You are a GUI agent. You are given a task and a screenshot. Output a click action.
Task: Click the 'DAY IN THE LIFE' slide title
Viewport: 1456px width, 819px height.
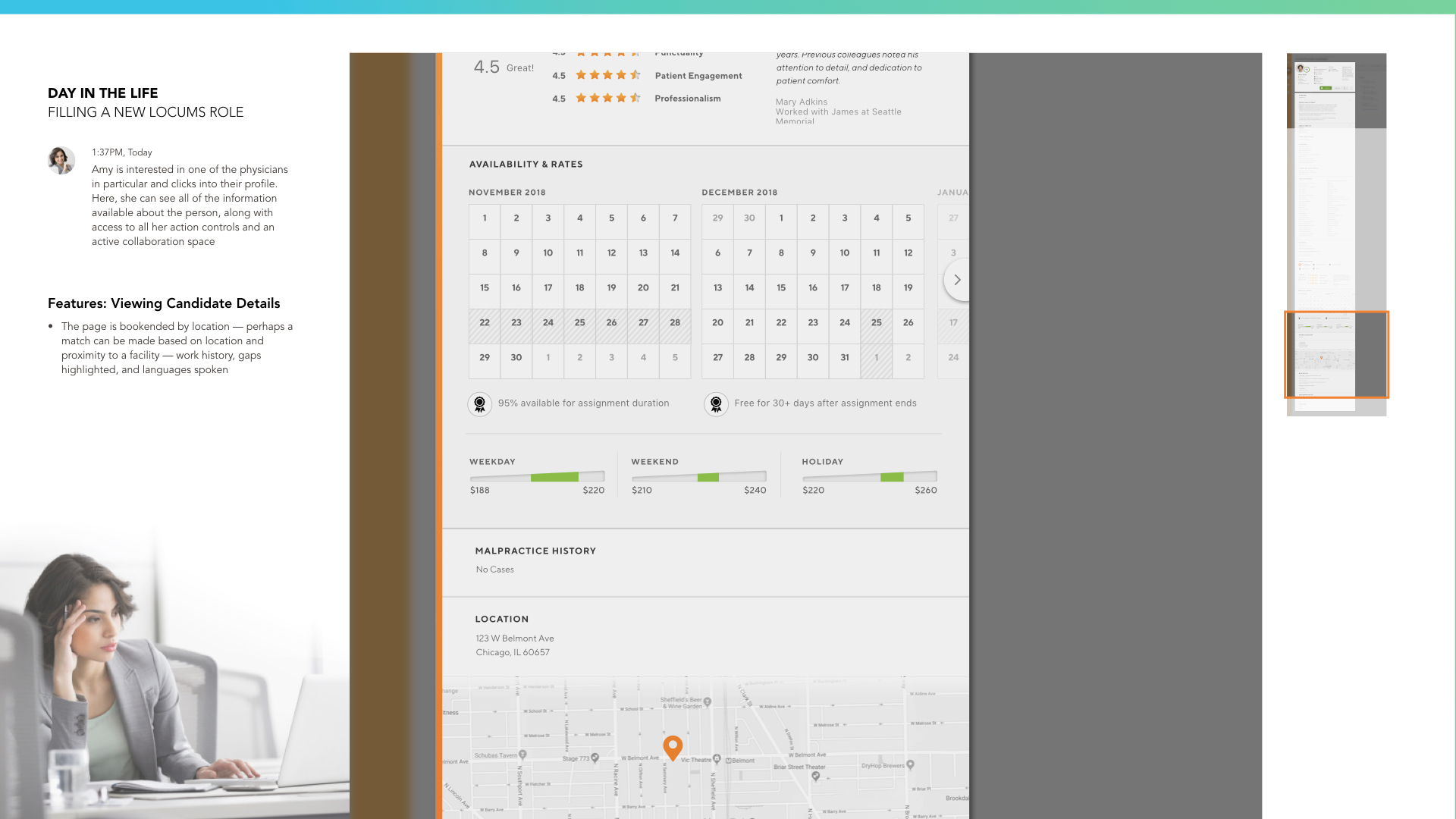point(103,93)
